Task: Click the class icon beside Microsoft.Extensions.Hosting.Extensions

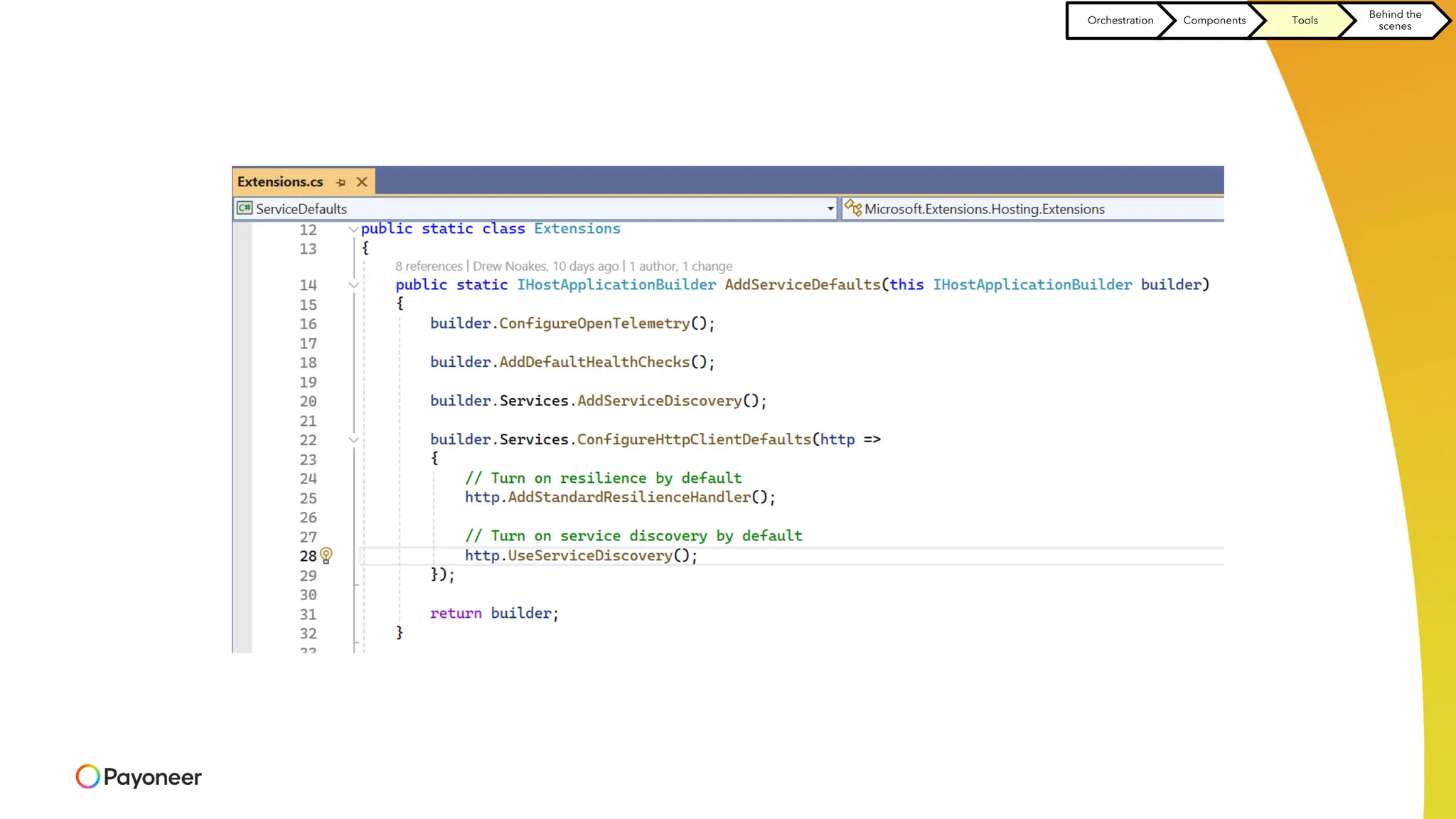Action: (x=853, y=208)
